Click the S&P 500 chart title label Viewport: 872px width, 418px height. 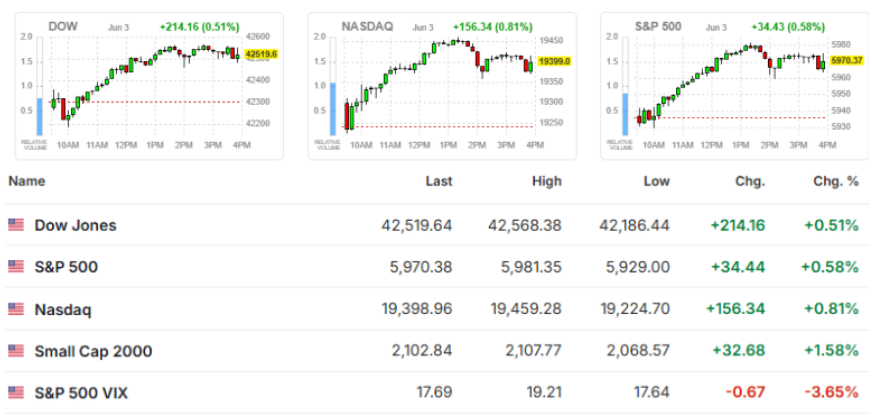658,26
